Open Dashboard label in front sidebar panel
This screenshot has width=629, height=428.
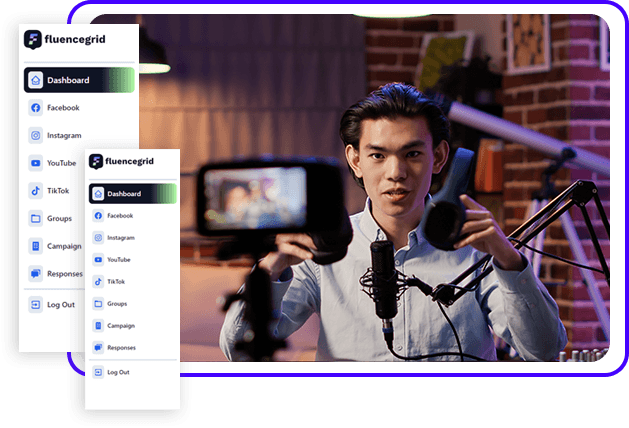click(124, 194)
